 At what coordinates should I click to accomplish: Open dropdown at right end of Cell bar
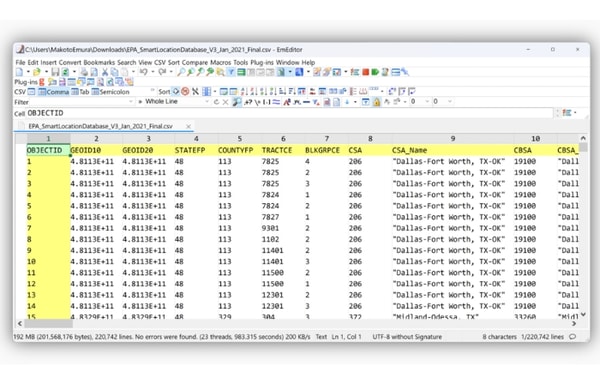[575, 113]
